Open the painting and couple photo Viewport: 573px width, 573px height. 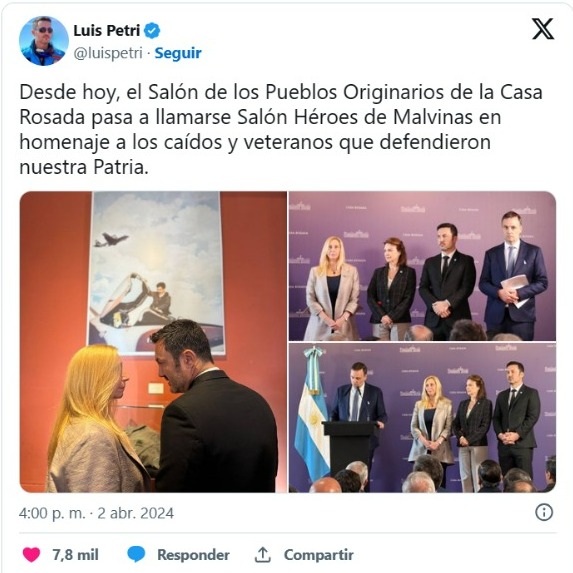[x=153, y=342]
